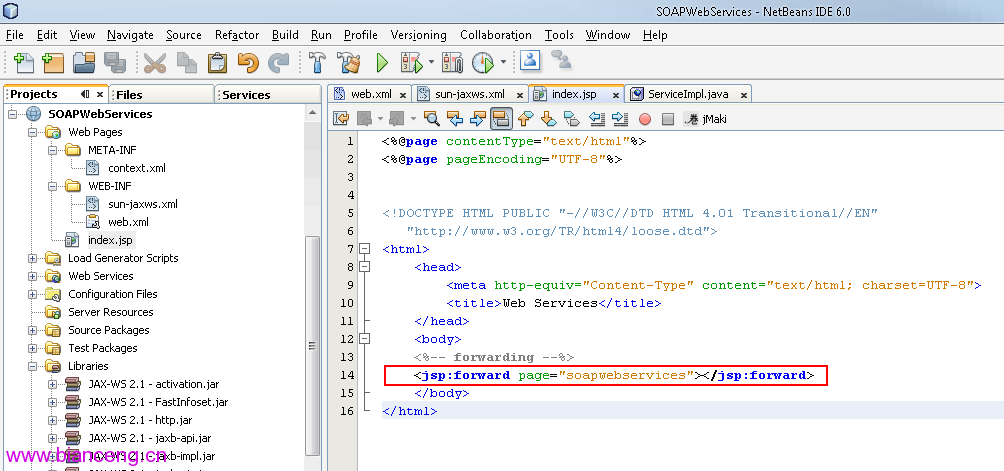This screenshot has height=471, width=1004.
Task: Collapse the Web Pages folder node
Action: tap(33, 132)
